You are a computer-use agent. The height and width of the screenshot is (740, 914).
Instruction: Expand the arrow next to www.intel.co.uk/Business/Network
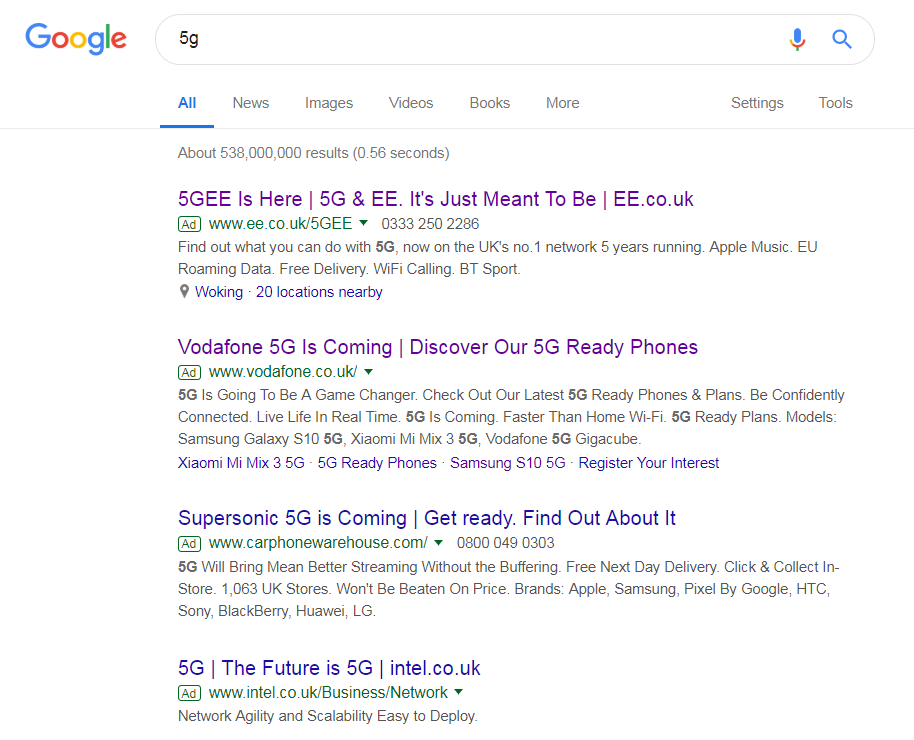pyautogui.click(x=459, y=692)
